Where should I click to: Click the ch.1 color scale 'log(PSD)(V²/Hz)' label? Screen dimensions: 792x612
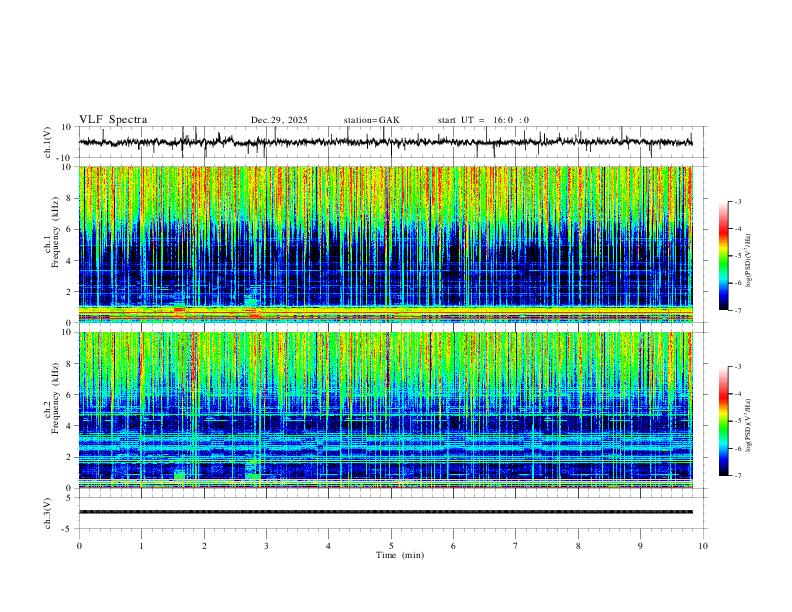749,261
